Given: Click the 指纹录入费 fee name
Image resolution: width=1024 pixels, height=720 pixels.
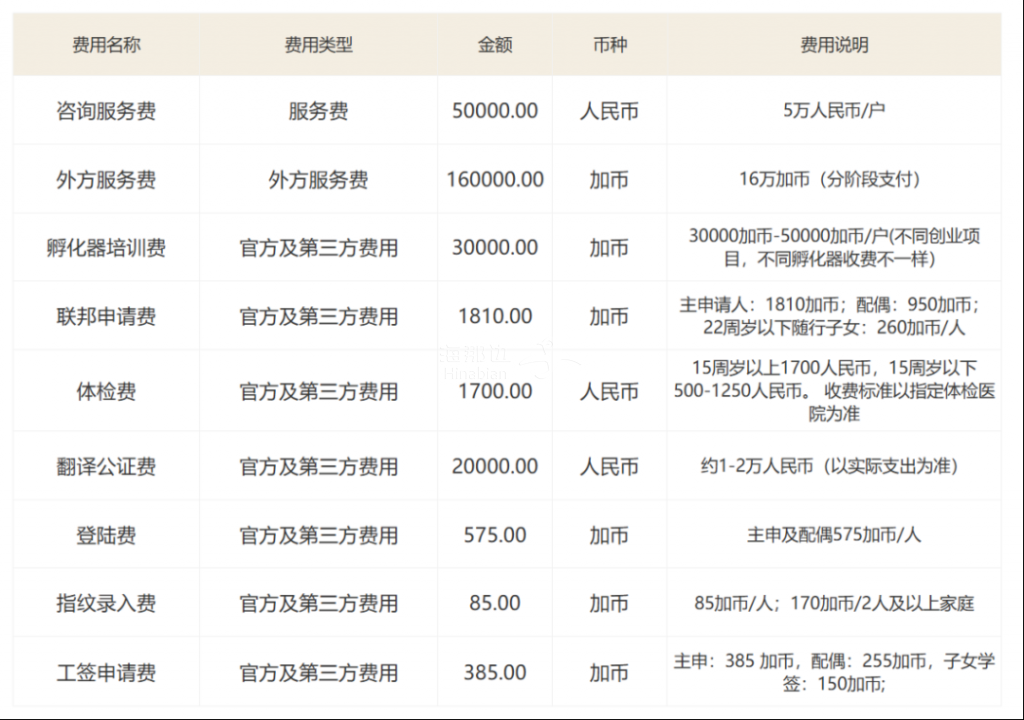Looking at the screenshot, I should tap(106, 604).
